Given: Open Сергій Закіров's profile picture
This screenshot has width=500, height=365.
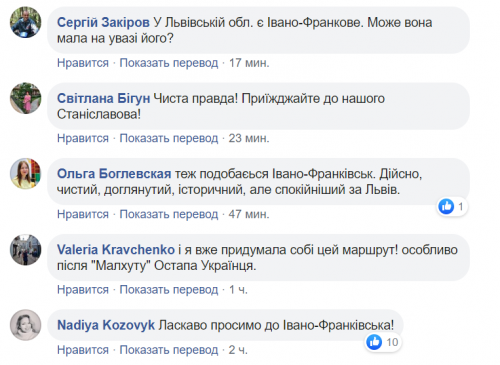Looking at the screenshot, I should coord(26,22).
